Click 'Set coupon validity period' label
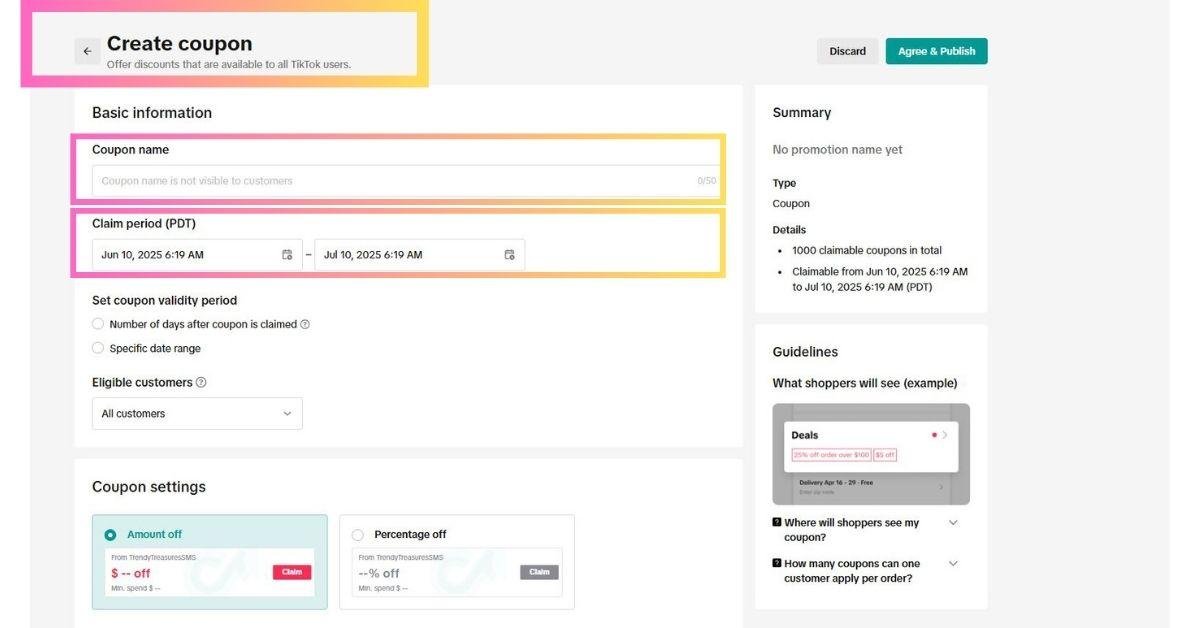Viewport: 1200px width, 628px height. click(x=165, y=300)
